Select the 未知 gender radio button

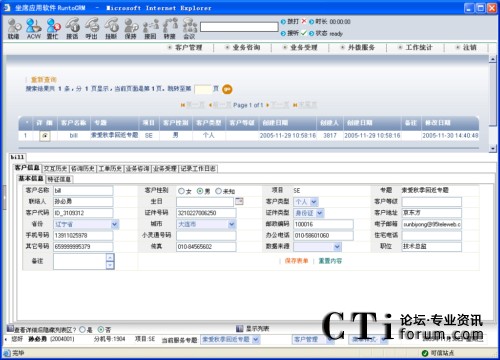[218, 191]
